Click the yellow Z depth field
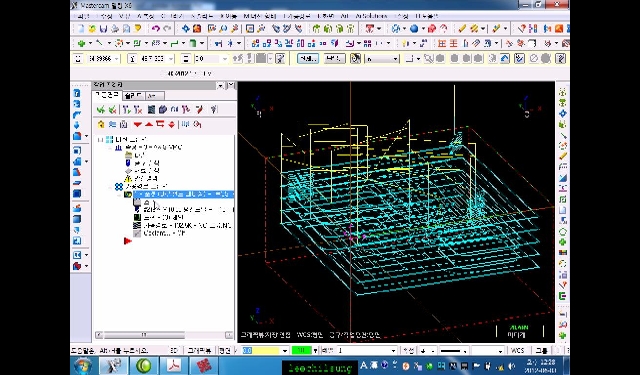 click(x=261, y=351)
